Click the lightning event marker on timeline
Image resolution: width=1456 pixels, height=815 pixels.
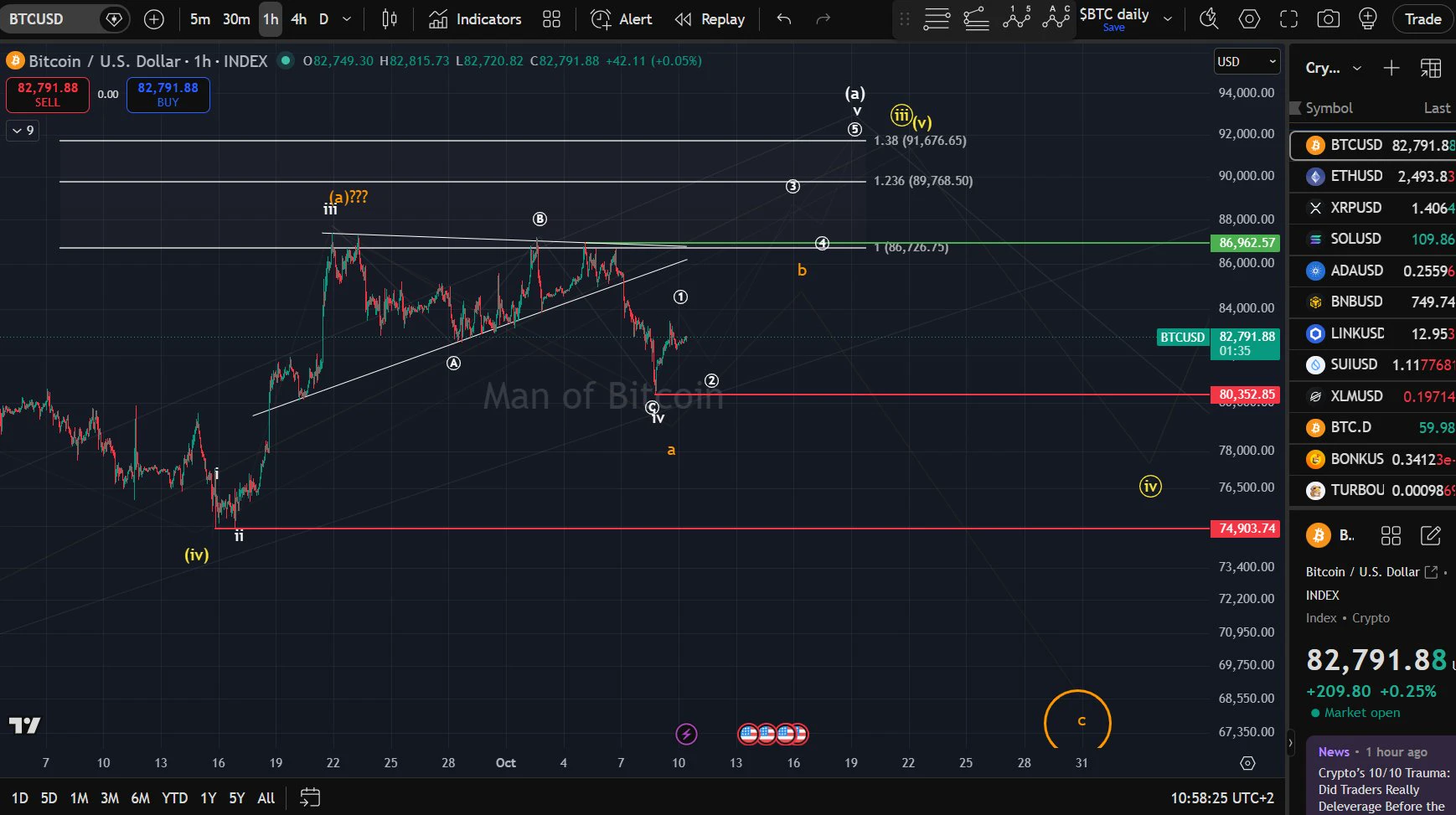pos(686,735)
